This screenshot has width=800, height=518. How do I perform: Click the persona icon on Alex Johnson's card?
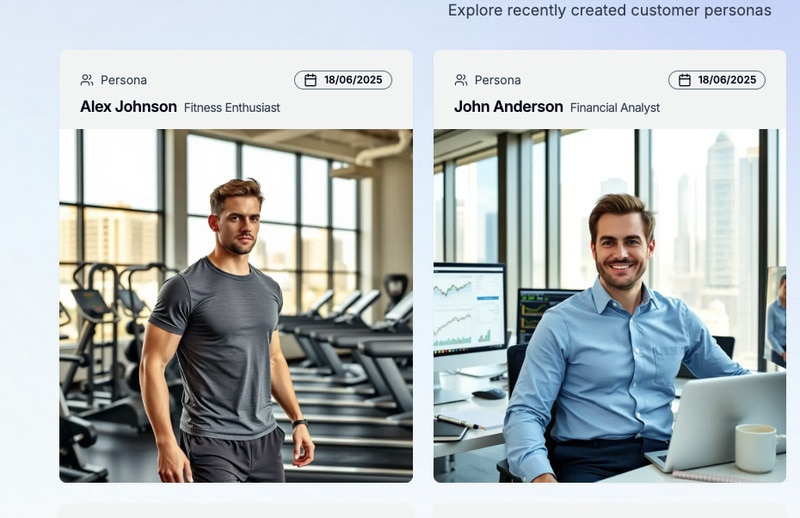click(87, 80)
